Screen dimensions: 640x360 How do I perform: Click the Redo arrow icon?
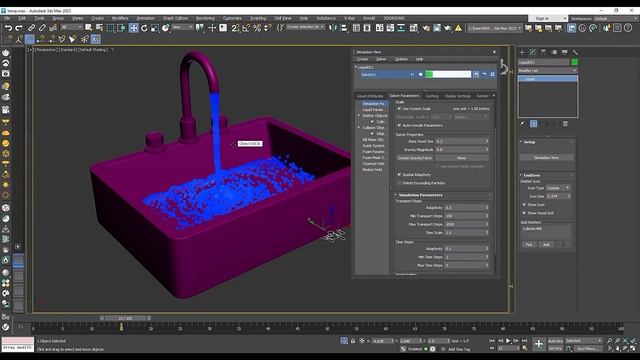coord(19,28)
